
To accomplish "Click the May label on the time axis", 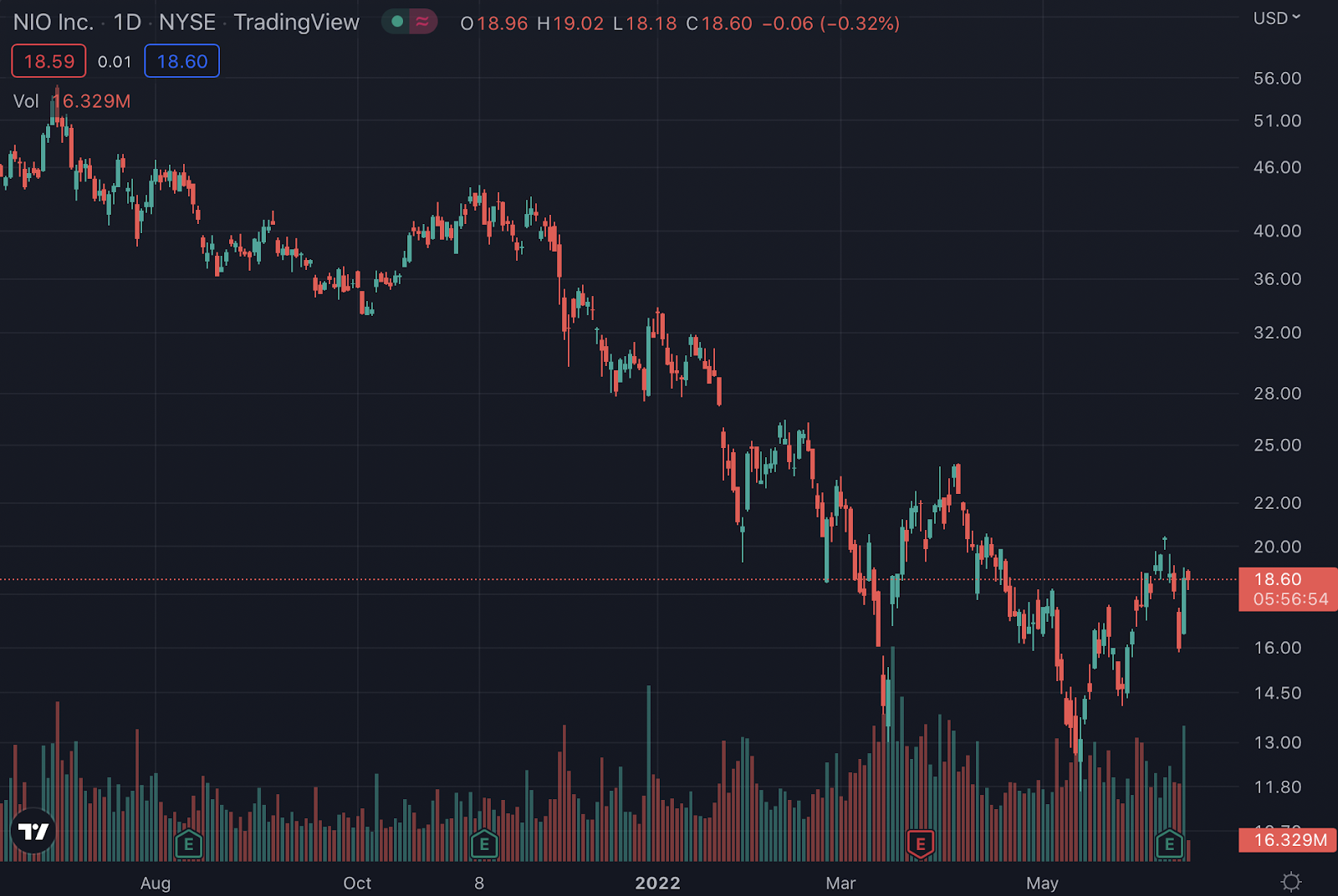I will [1042, 883].
